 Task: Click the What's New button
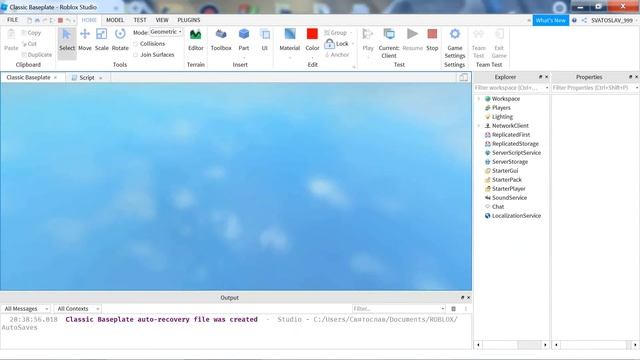(x=551, y=20)
